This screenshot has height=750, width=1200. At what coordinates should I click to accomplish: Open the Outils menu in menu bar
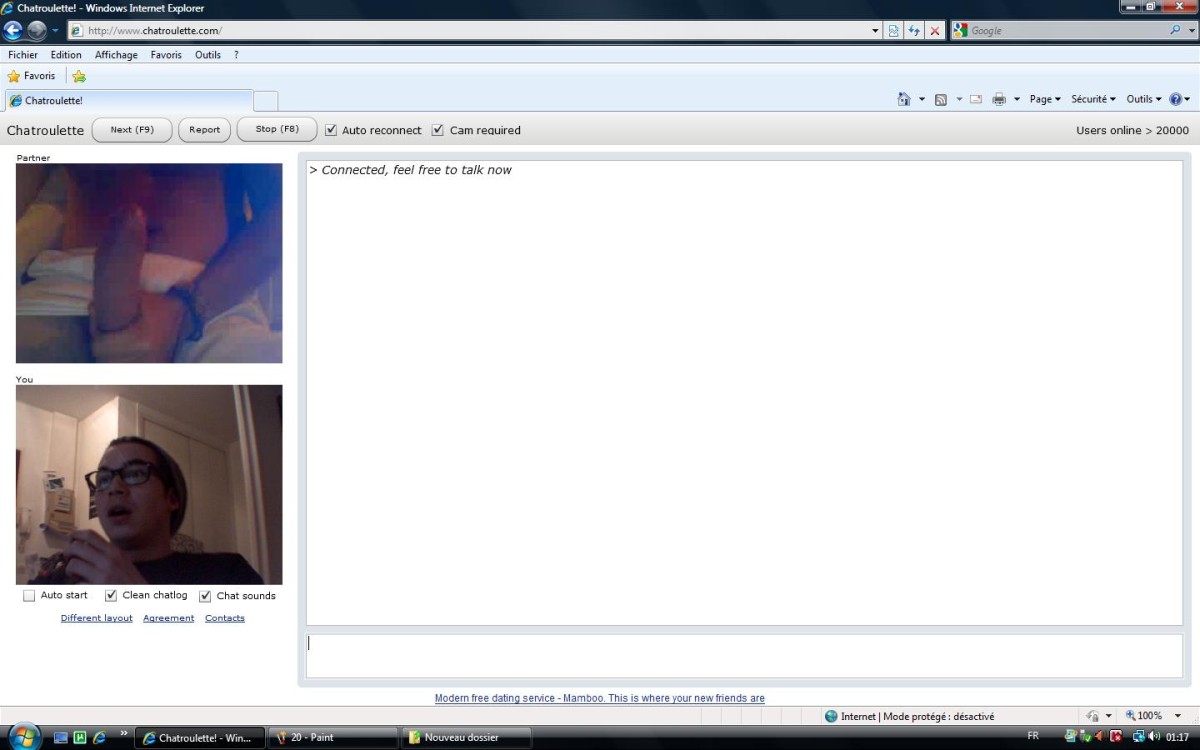[208, 55]
